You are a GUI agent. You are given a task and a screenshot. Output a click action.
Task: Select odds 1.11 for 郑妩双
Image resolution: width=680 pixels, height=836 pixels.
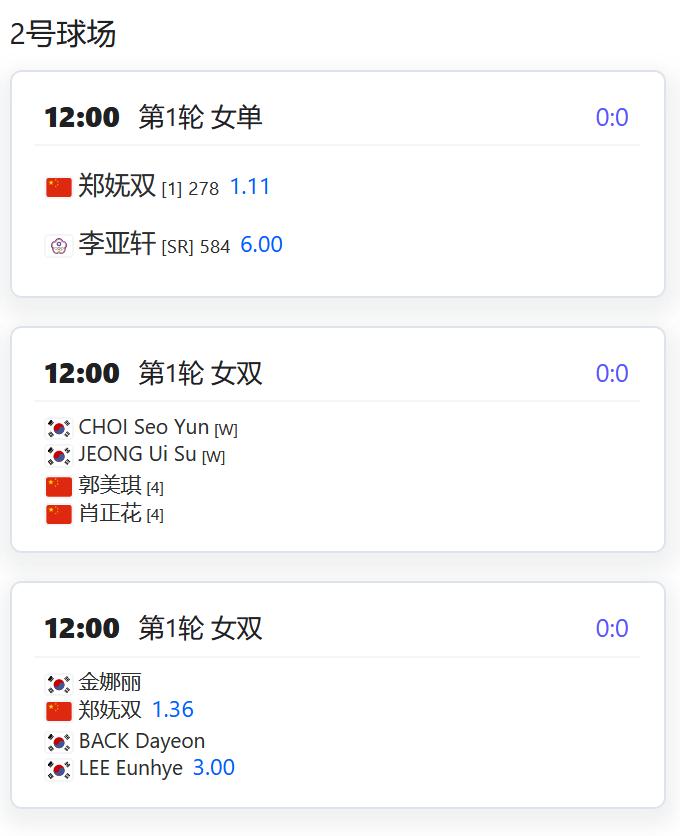(250, 187)
